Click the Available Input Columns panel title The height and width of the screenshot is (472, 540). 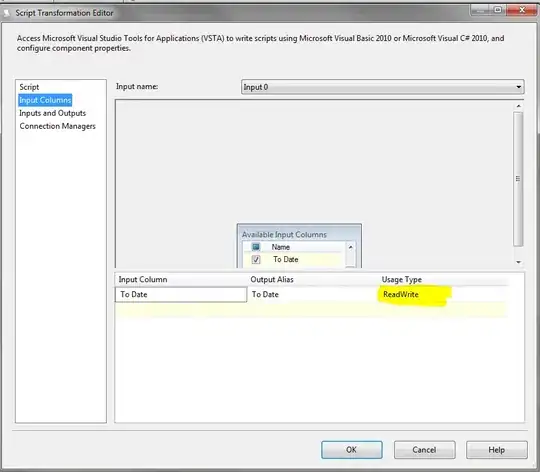[x=284, y=235]
